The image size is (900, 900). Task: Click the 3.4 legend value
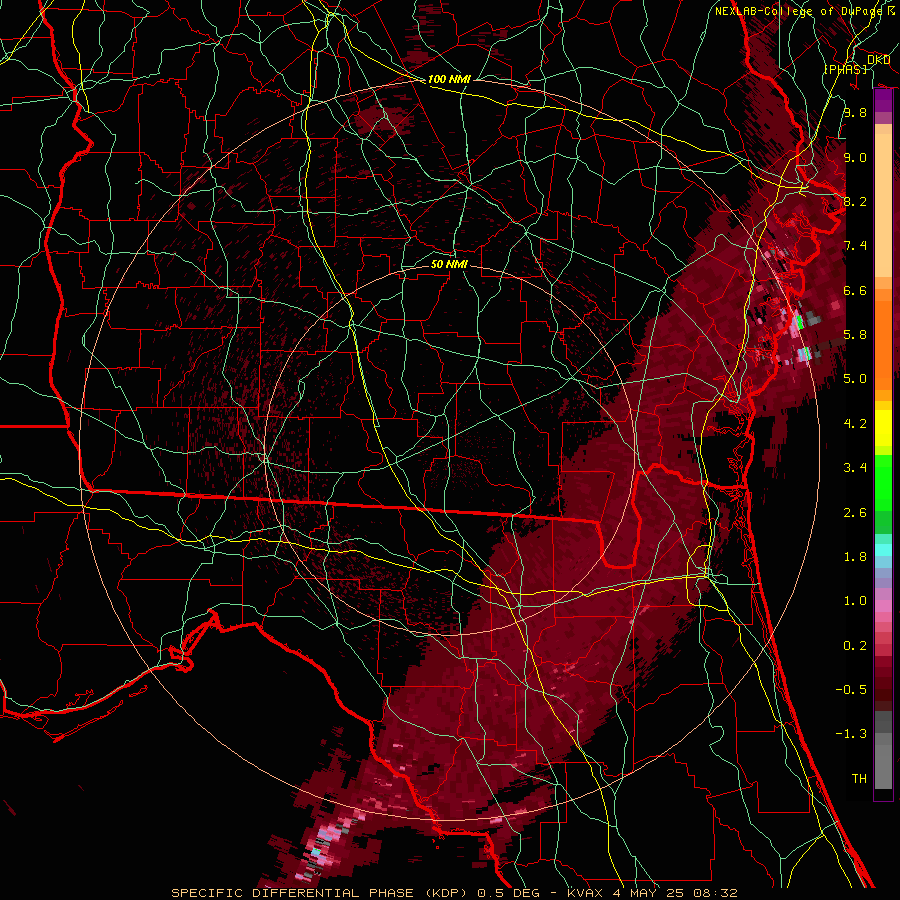(855, 468)
